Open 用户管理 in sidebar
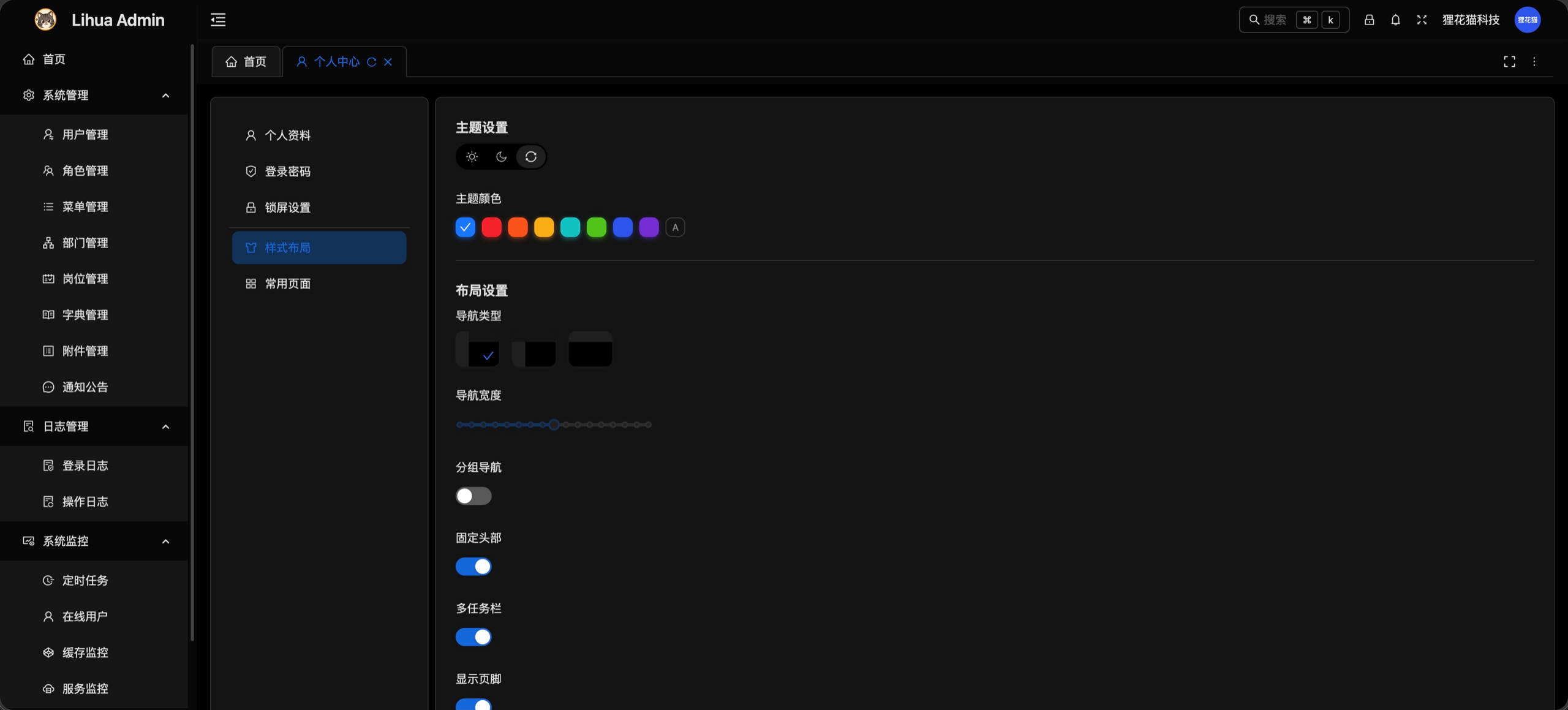The image size is (1568, 710). pos(94,134)
